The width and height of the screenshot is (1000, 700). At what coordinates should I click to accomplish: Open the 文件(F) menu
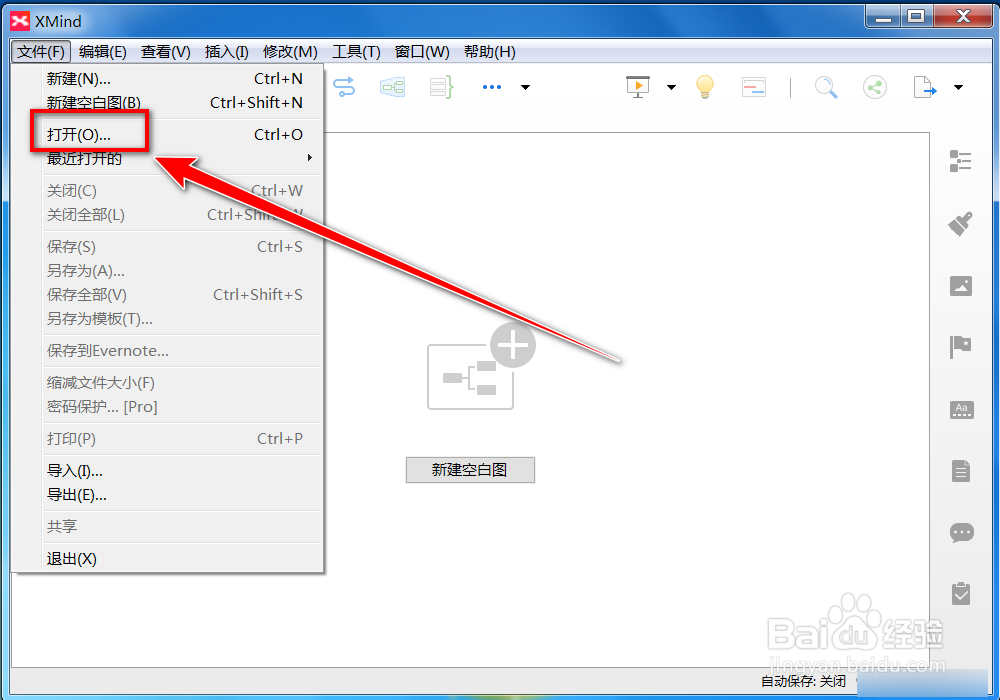pos(41,52)
